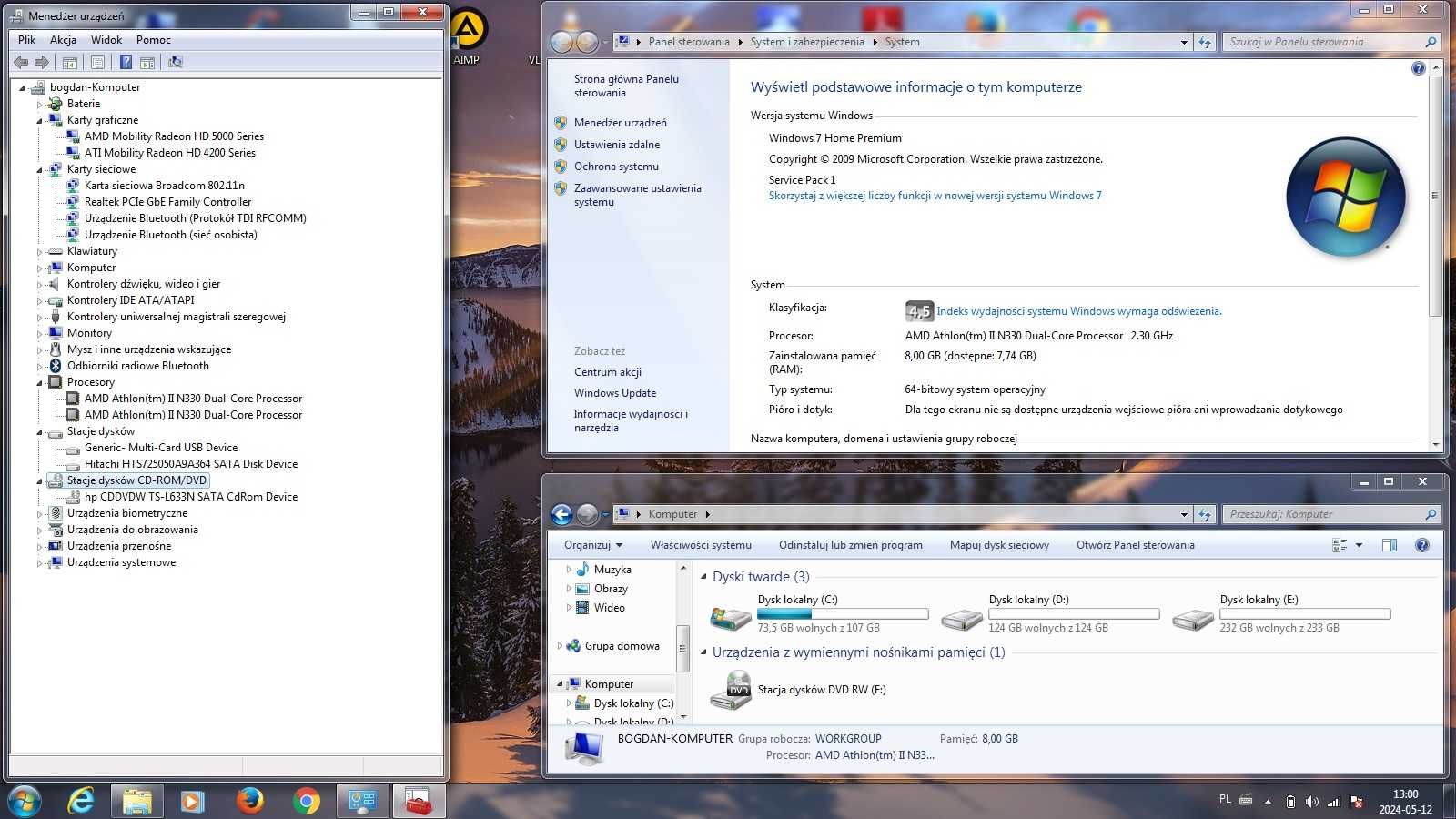Click scan for hardware changes icon in Device Manager
Image resolution: width=1456 pixels, height=819 pixels.
(x=176, y=62)
